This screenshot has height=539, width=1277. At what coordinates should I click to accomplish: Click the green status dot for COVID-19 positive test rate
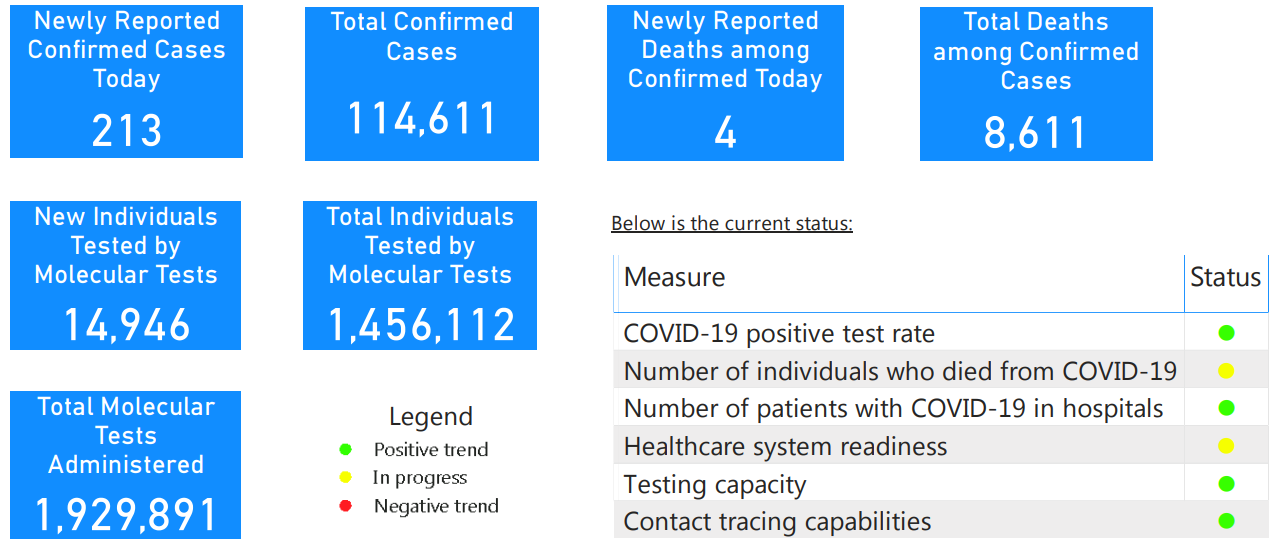(x=1226, y=333)
